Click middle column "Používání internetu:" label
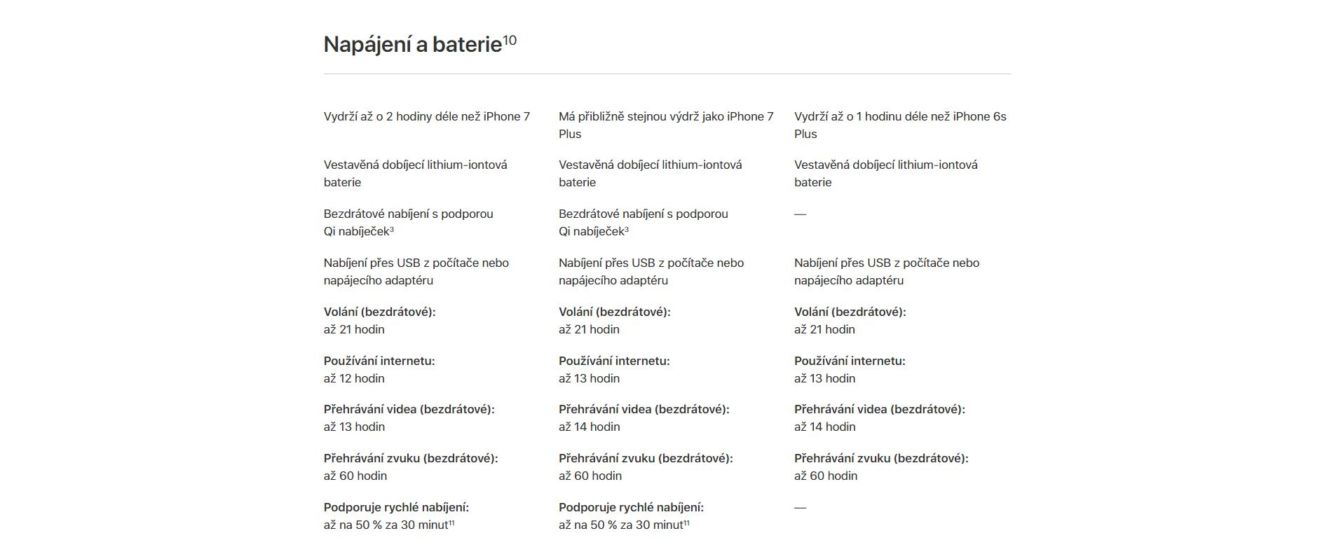The height and width of the screenshot is (545, 1334). tap(614, 361)
